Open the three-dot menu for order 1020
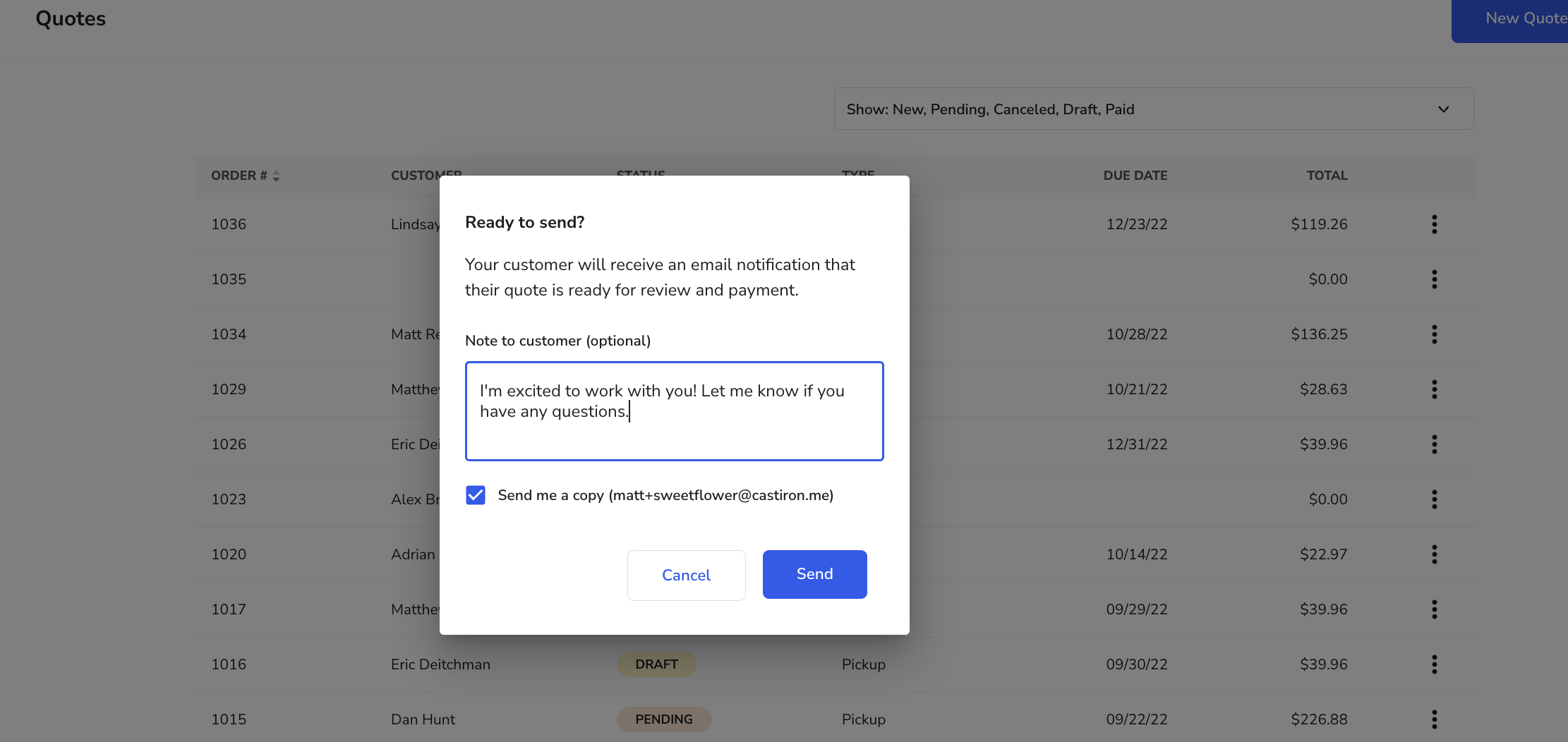This screenshot has height=742, width=1568. click(1434, 554)
